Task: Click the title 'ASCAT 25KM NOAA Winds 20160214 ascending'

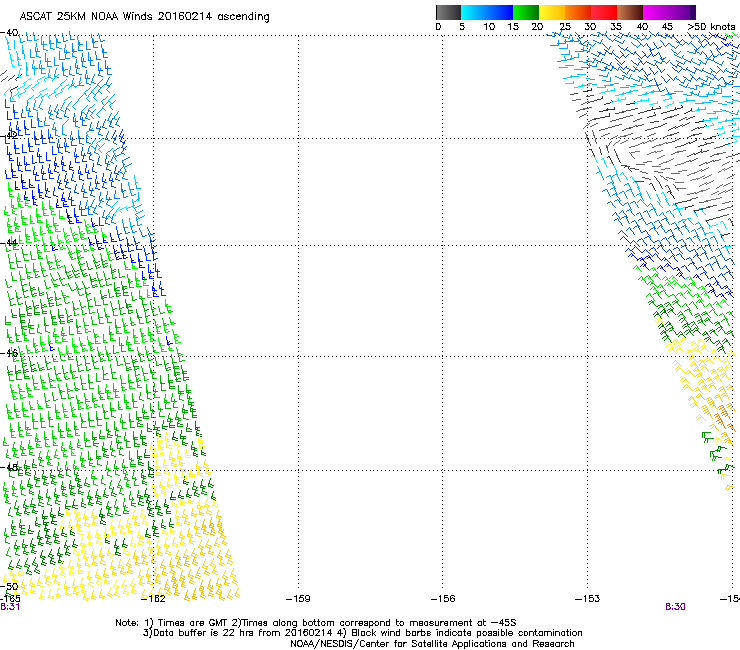Action: tap(144, 17)
